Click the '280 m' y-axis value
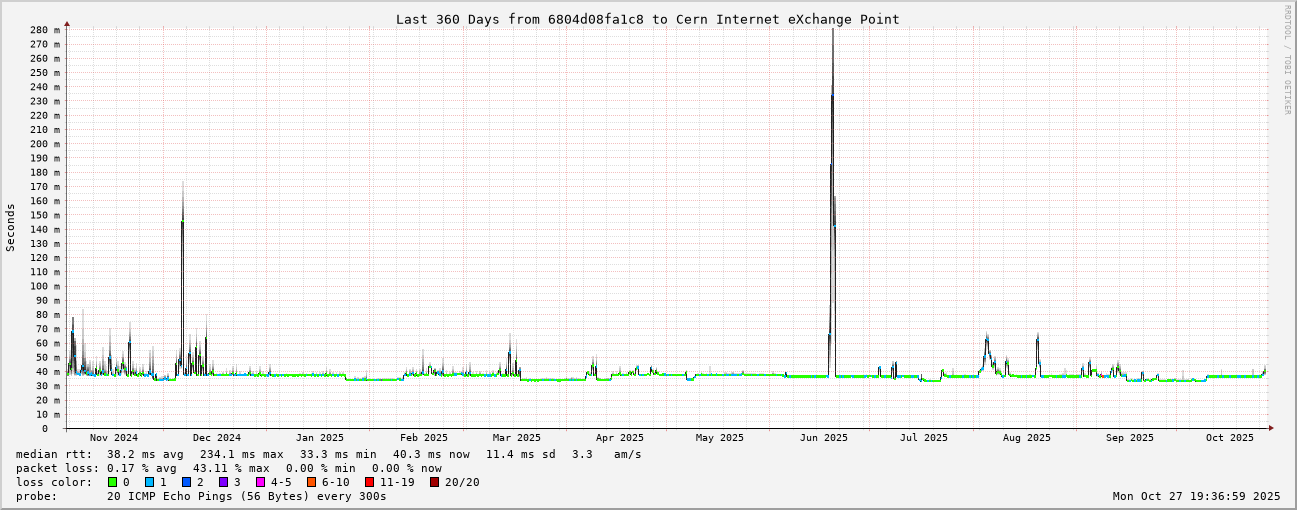The width and height of the screenshot is (1297, 510). coord(45,30)
